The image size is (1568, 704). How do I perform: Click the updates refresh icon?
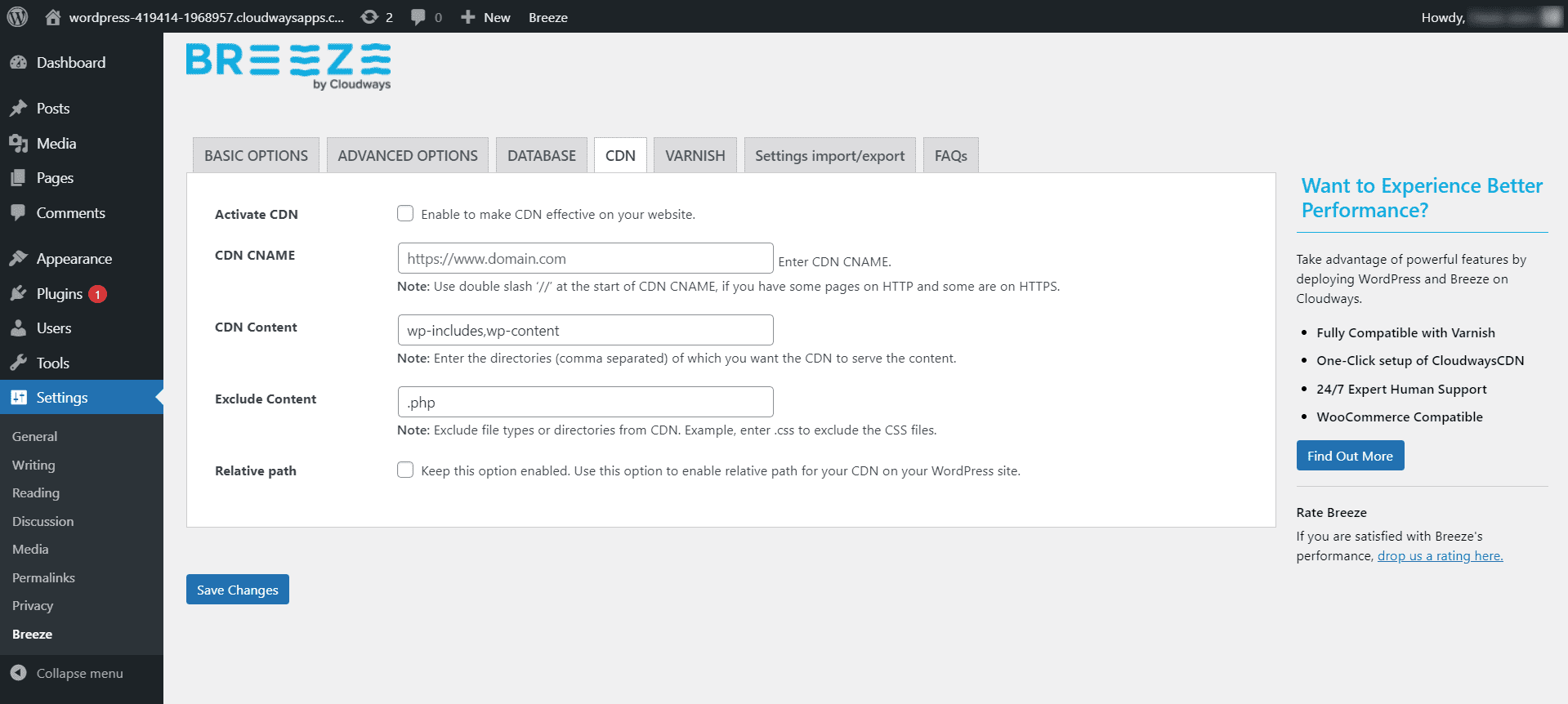coord(369,17)
